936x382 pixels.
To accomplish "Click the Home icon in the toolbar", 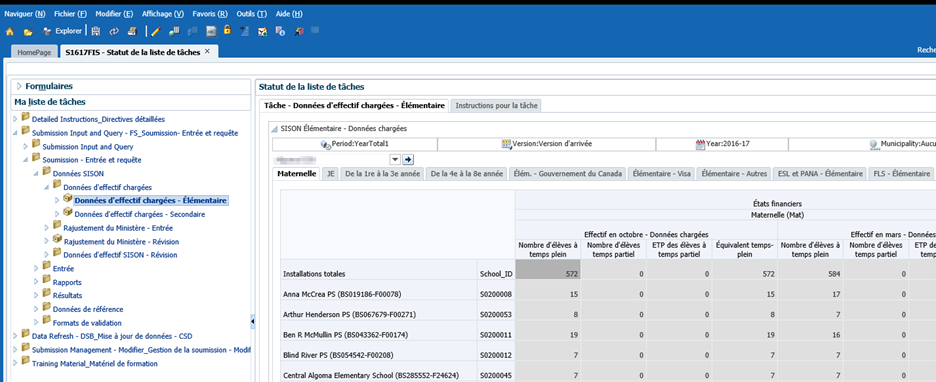I will (x=10, y=32).
